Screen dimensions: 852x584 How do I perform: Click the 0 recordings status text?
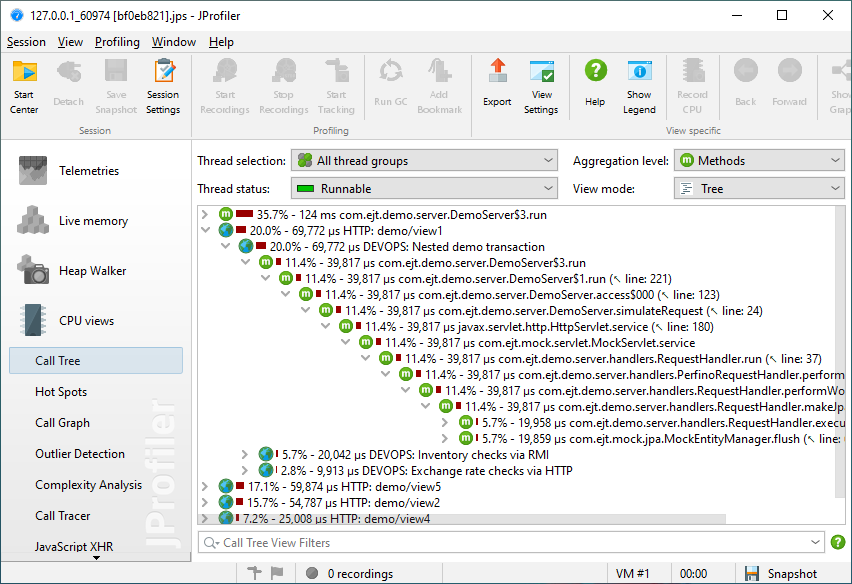360,574
